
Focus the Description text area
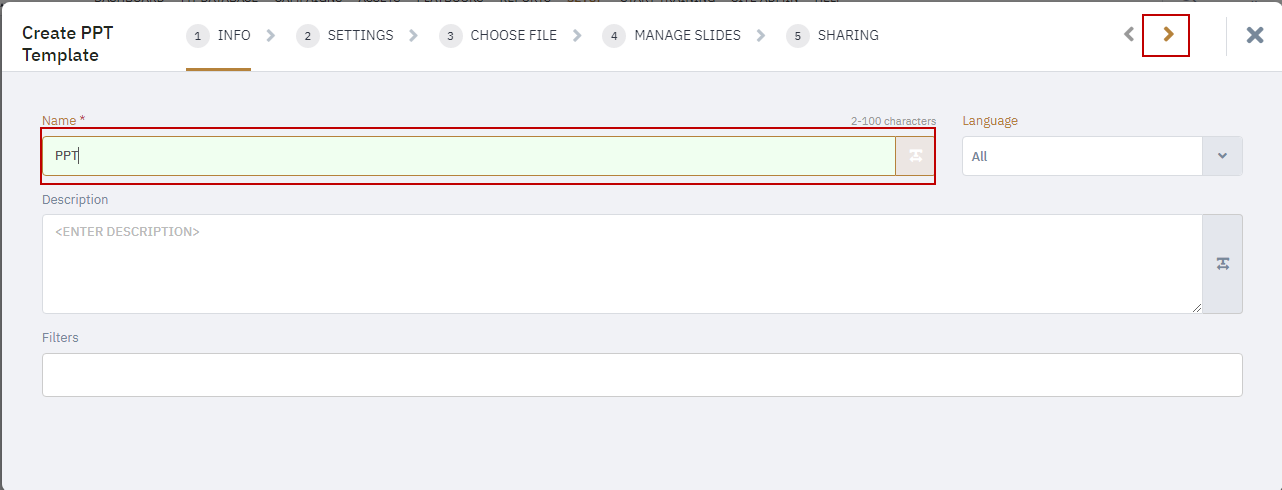coord(620,264)
